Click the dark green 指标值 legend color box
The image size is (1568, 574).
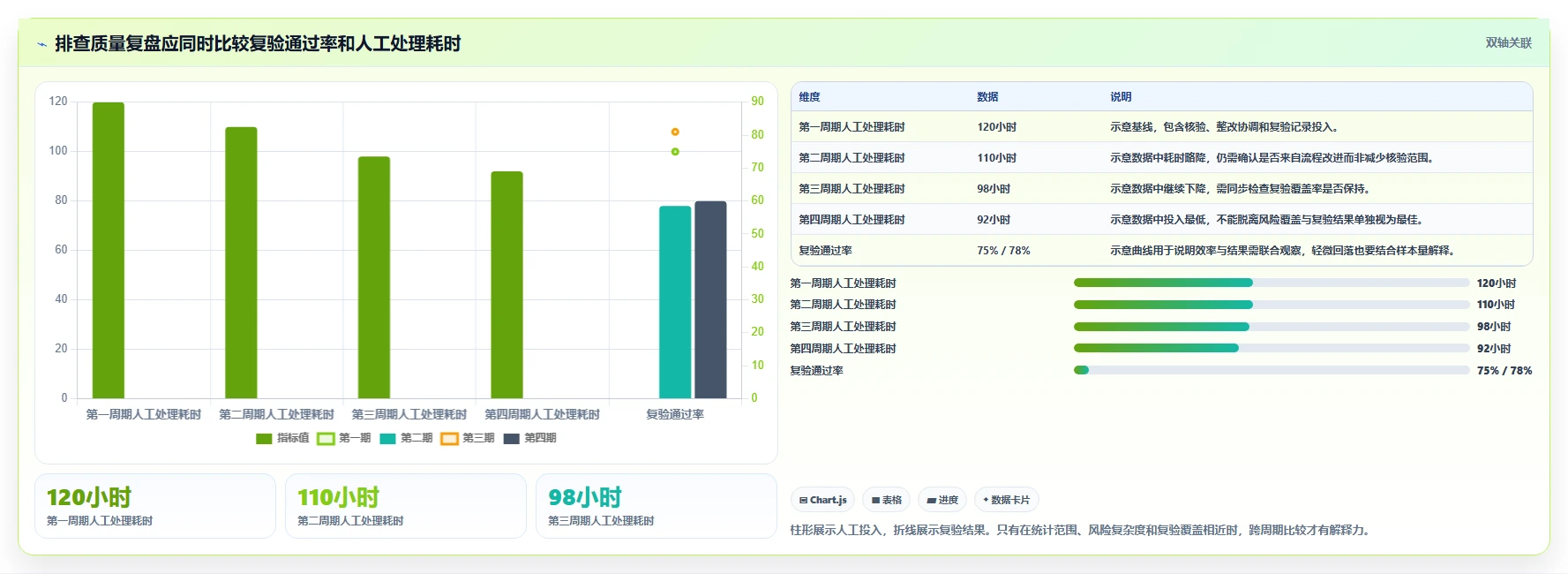pyautogui.click(x=264, y=438)
